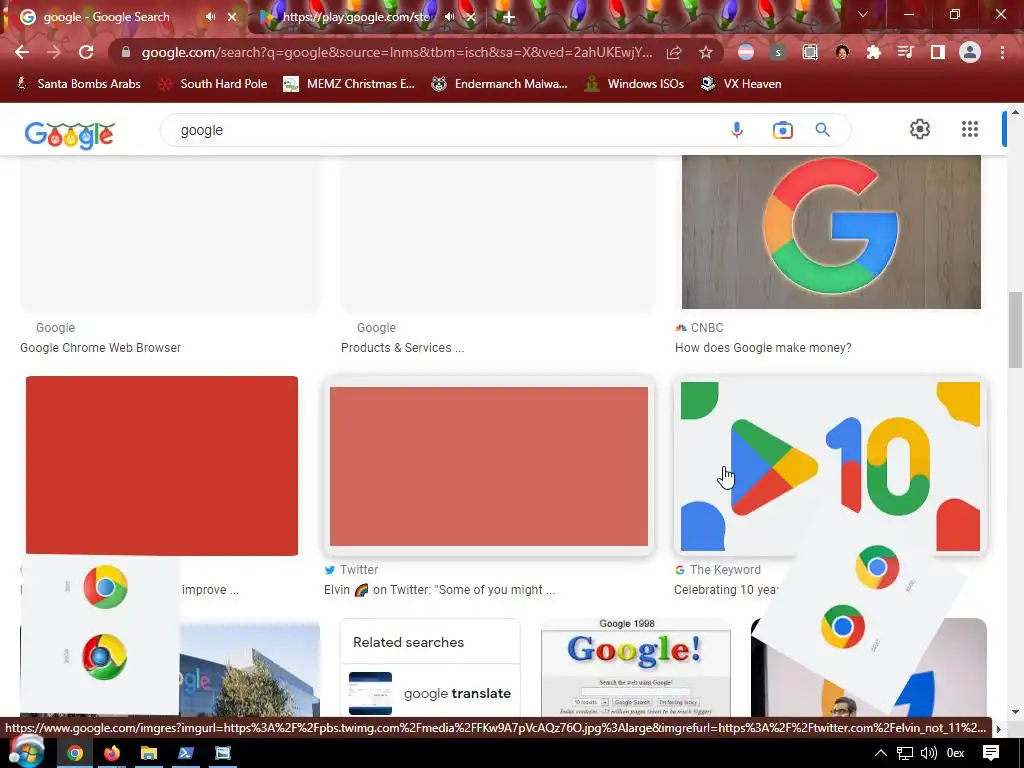
Task: Open the Extensions puzzle piece menu
Action: click(x=874, y=52)
